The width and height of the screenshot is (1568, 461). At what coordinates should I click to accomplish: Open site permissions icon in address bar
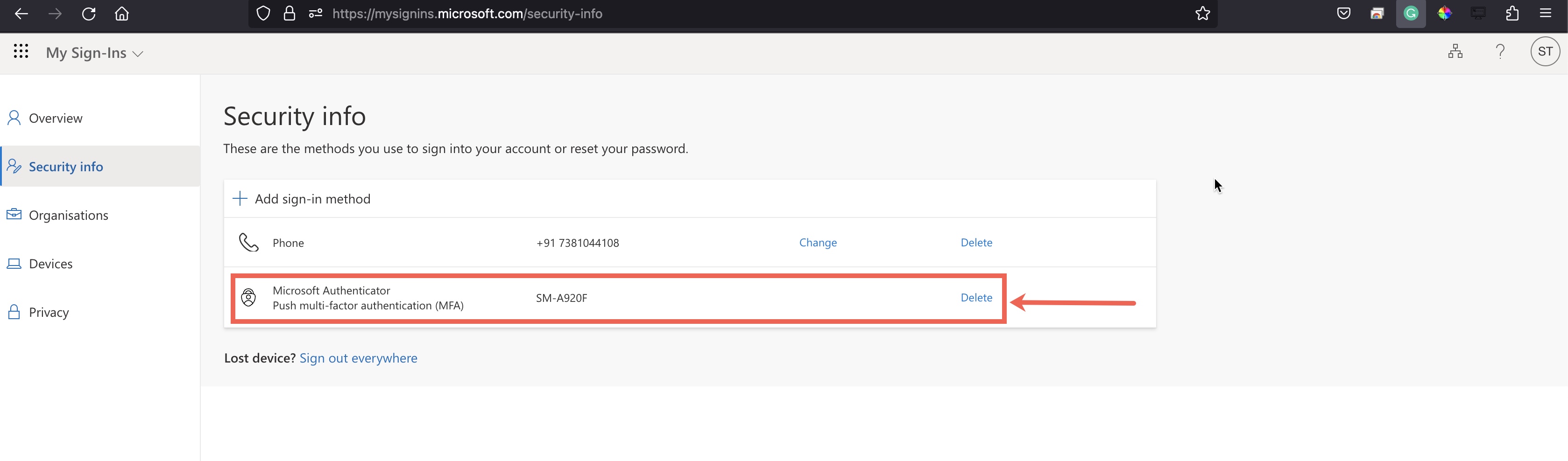coord(315,14)
